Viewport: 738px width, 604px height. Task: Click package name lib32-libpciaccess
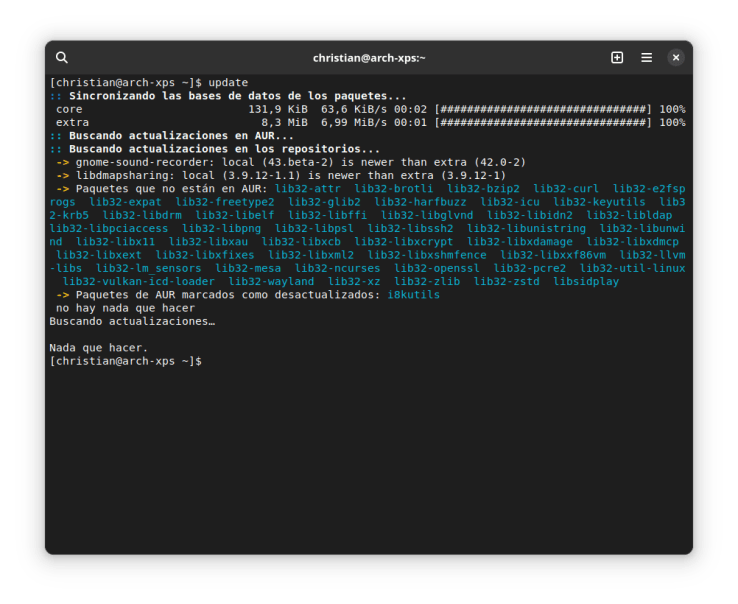109,228
